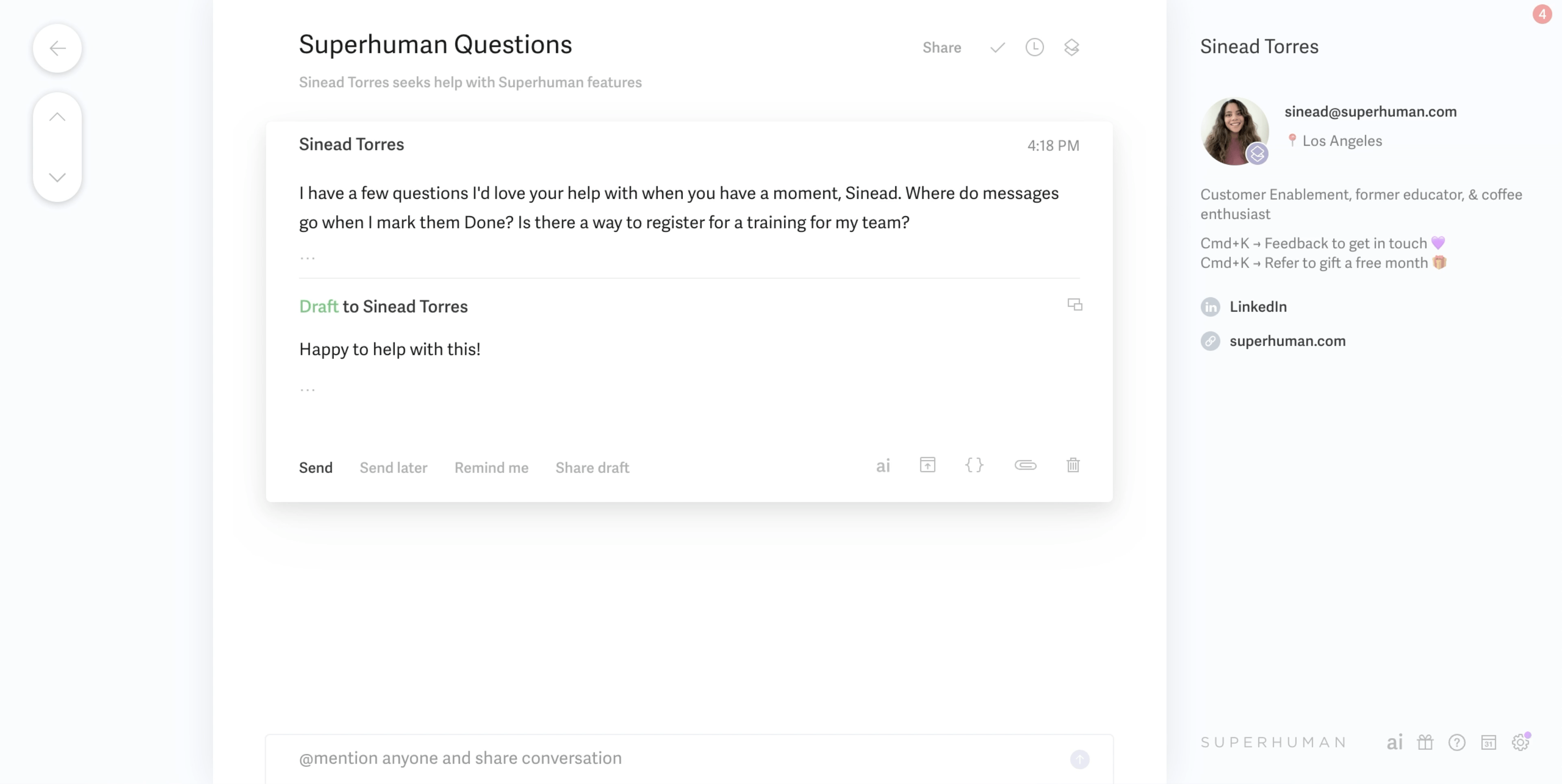Viewport: 1562px width, 784px height.
Task: Click the @mention comment input field
Action: pos(667,758)
